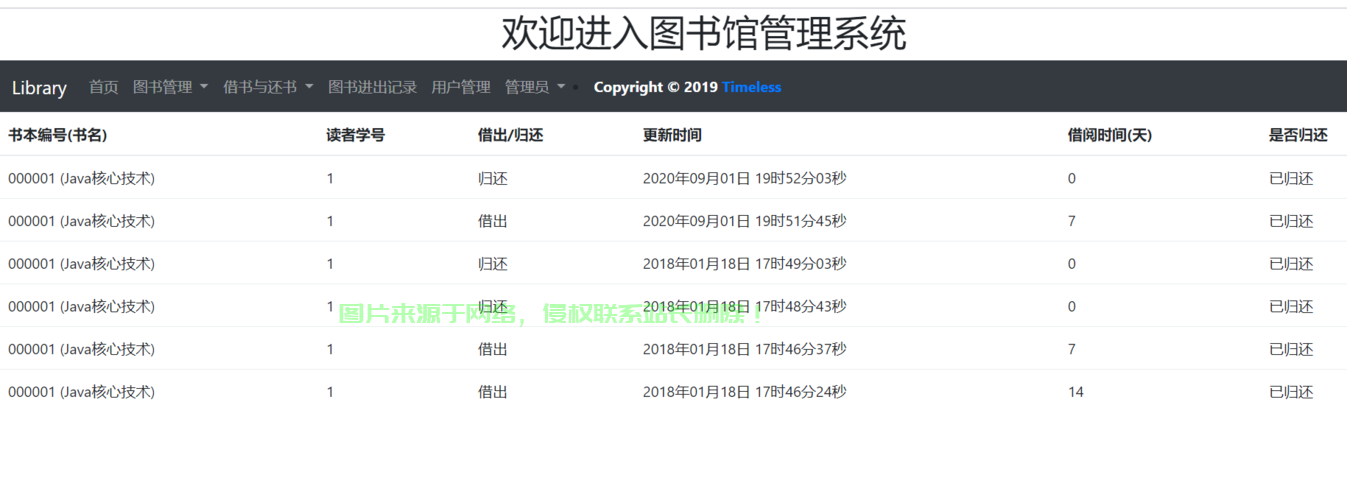Viewport: 1347px width, 500px height.
Task: Click the 更新时间 column header
Action: (x=671, y=135)
